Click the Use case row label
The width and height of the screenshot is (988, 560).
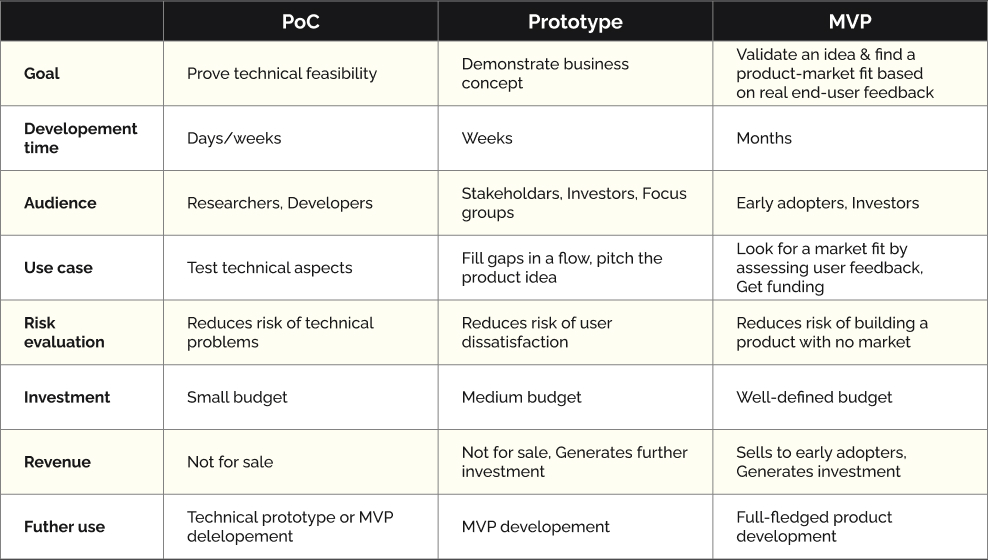57,267
